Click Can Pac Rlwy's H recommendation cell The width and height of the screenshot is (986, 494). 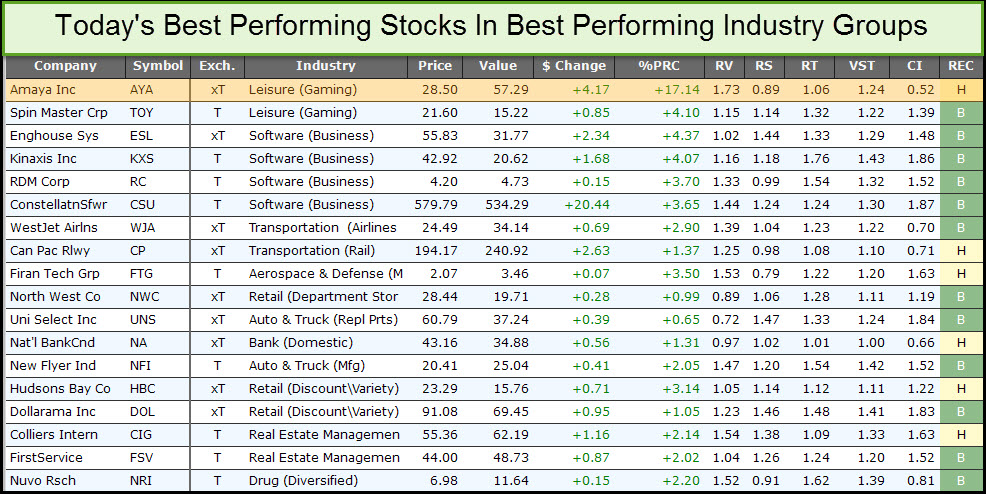(961, 251)
